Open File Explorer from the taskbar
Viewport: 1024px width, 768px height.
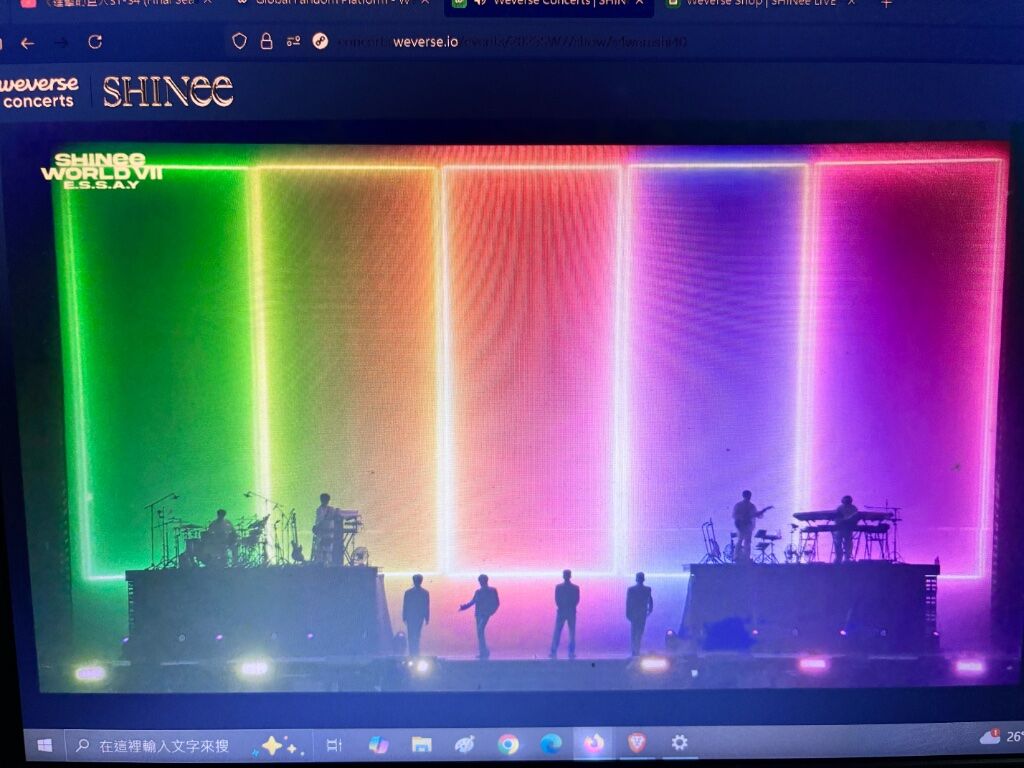422,745
